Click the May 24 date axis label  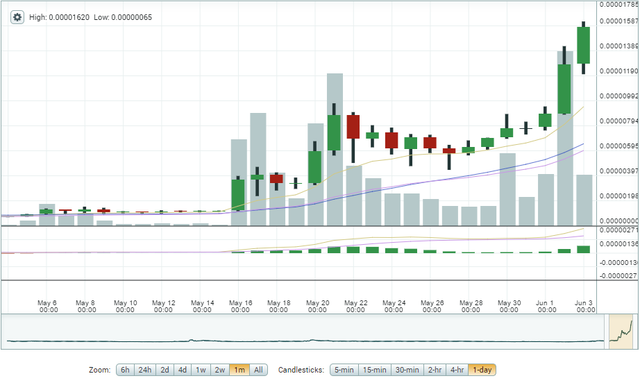tap(394, 306)
